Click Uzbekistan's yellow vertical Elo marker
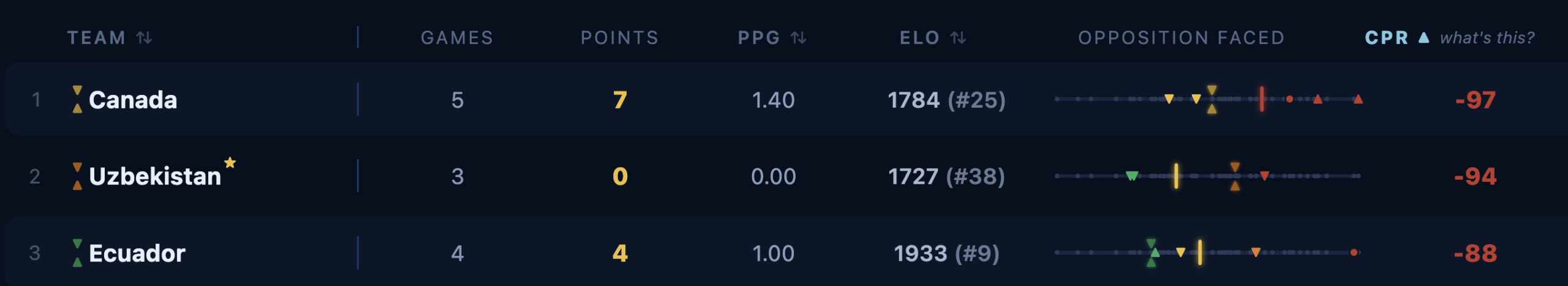 coord(1176,176)
